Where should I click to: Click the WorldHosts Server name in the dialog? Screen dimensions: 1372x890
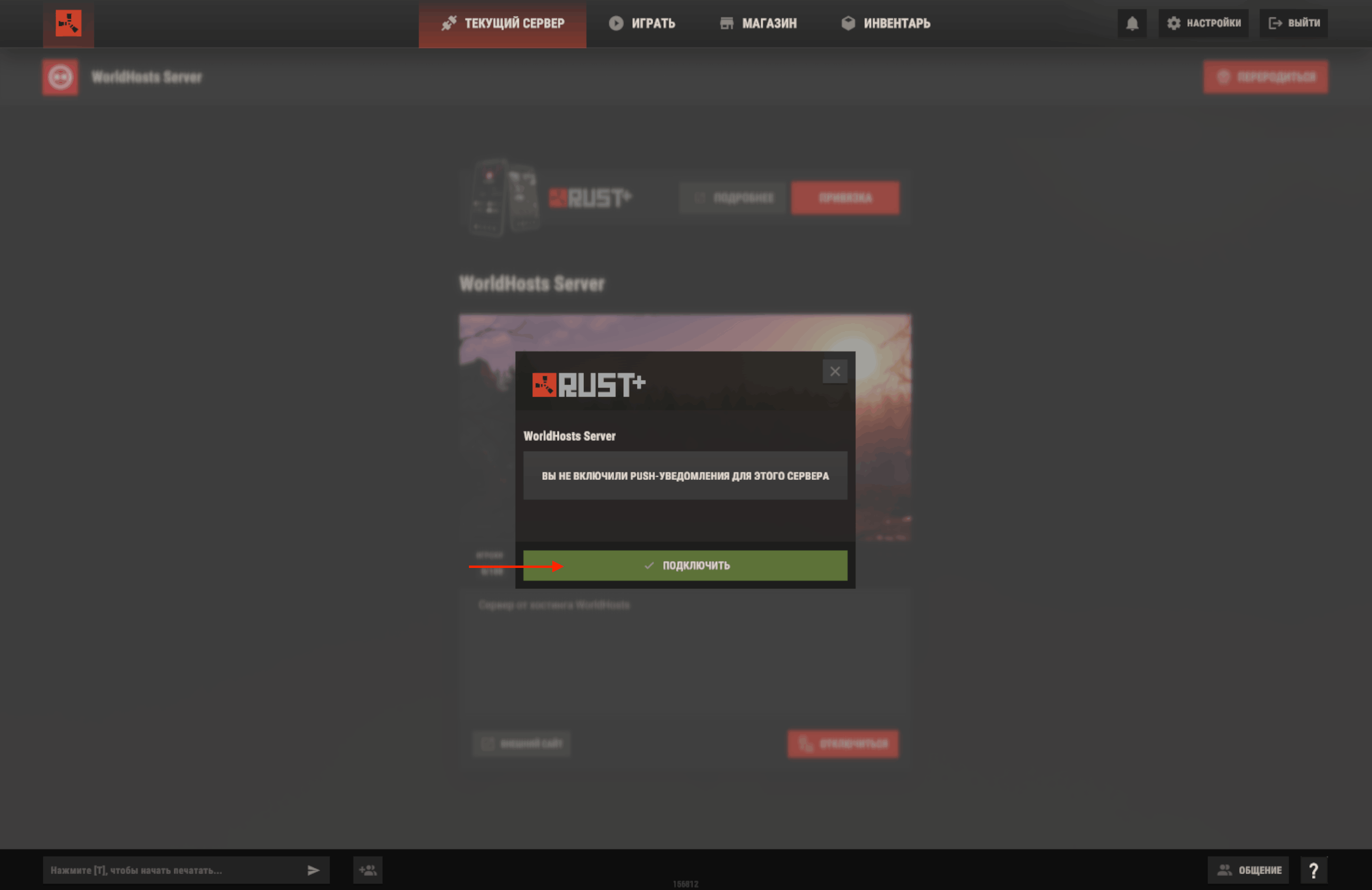click(570, 437)
